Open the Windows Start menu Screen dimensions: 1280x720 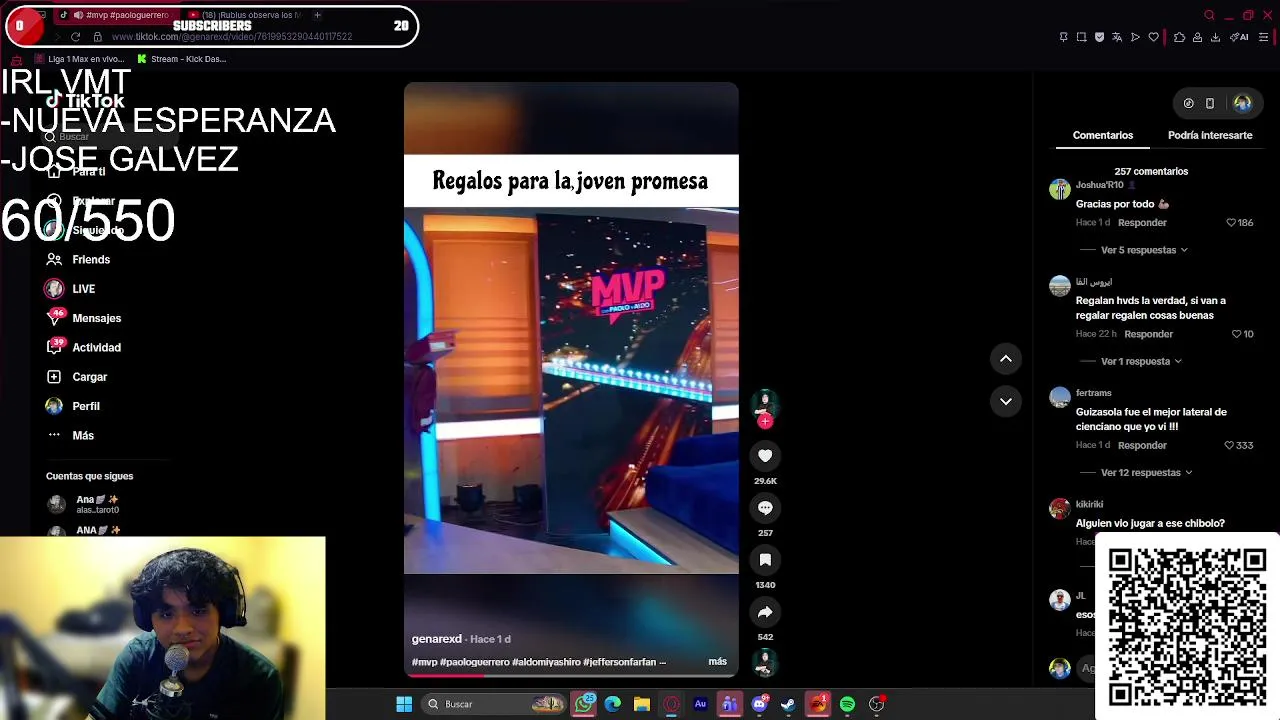click(x=404, y=704)
